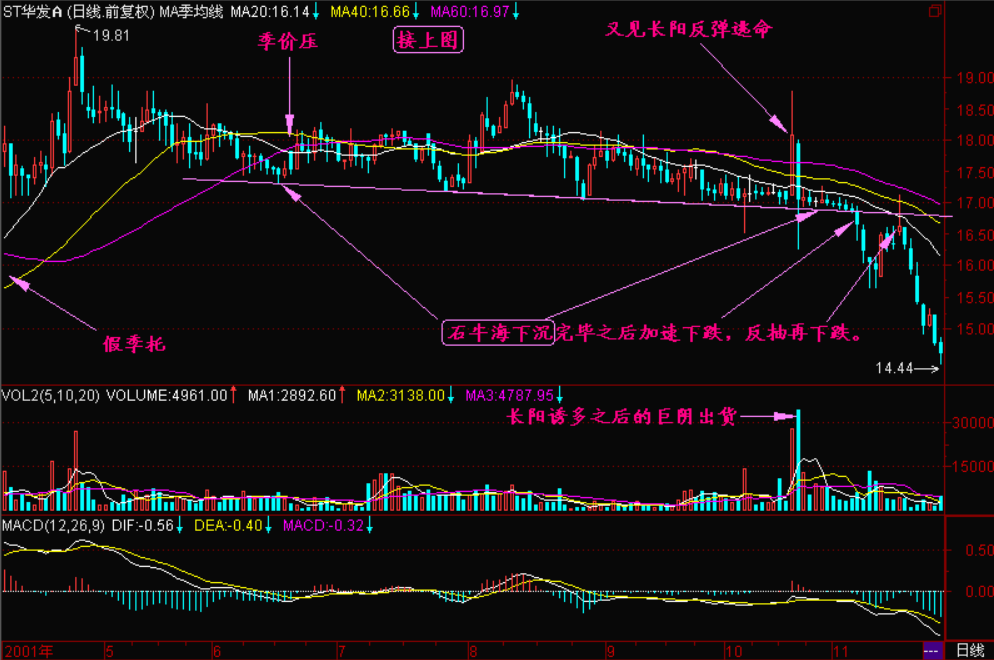This screenshot has width=994, height=660.
Task: Click the ST华发A stock title
Action: coord(32,12)
